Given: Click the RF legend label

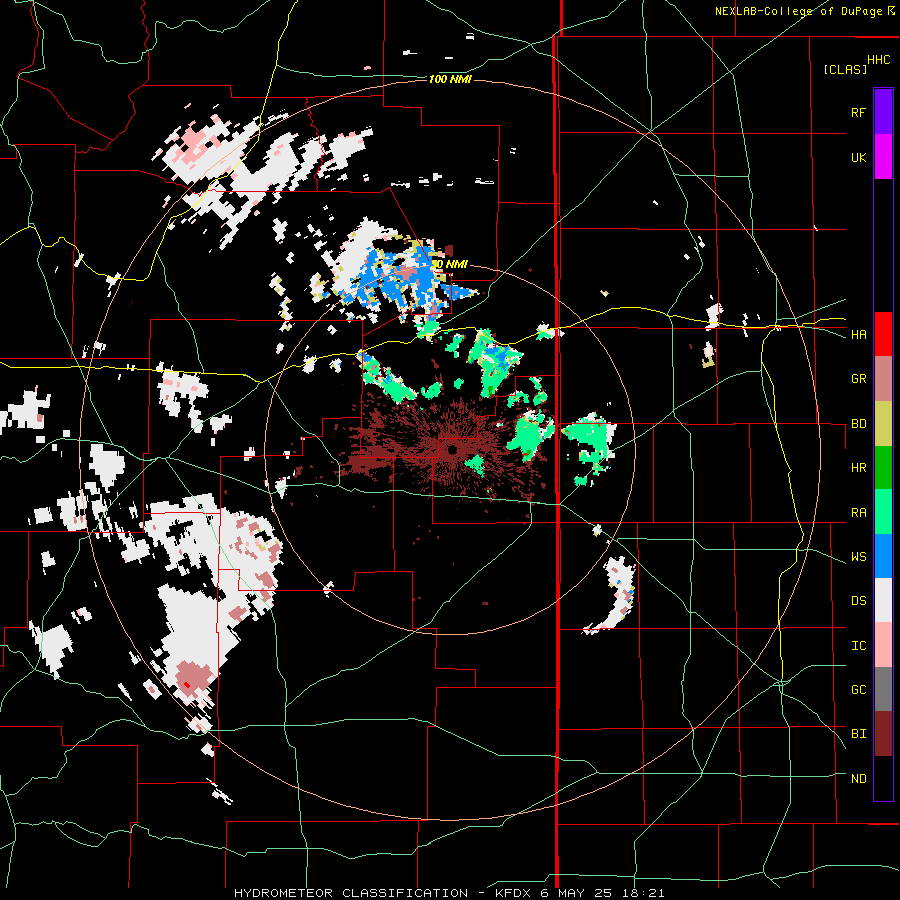Looking at the screenshot, I should [858, 112].
